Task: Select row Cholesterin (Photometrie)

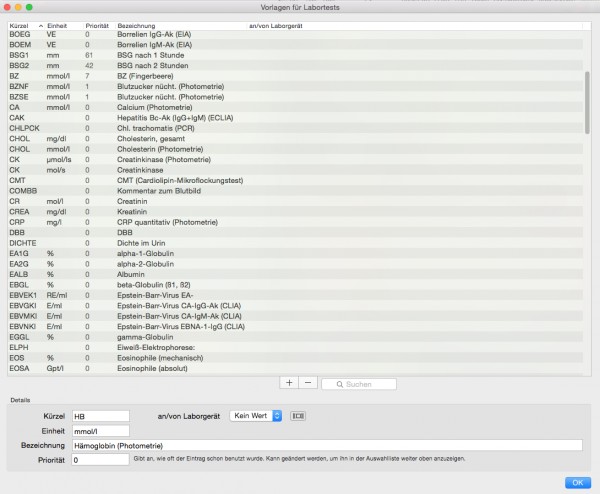Action: (x=295, y=149)
